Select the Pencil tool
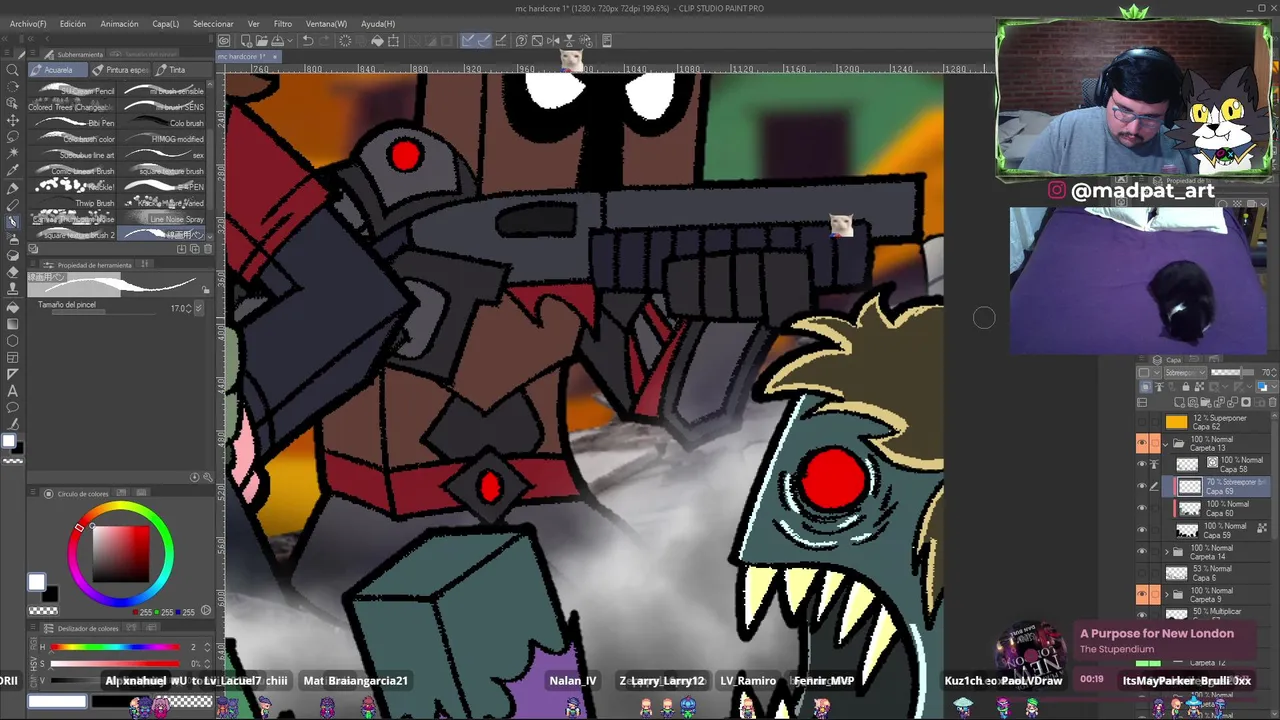Image resolution: width=1280 pixels, height=720 pixels. click(x=13, y=205)
